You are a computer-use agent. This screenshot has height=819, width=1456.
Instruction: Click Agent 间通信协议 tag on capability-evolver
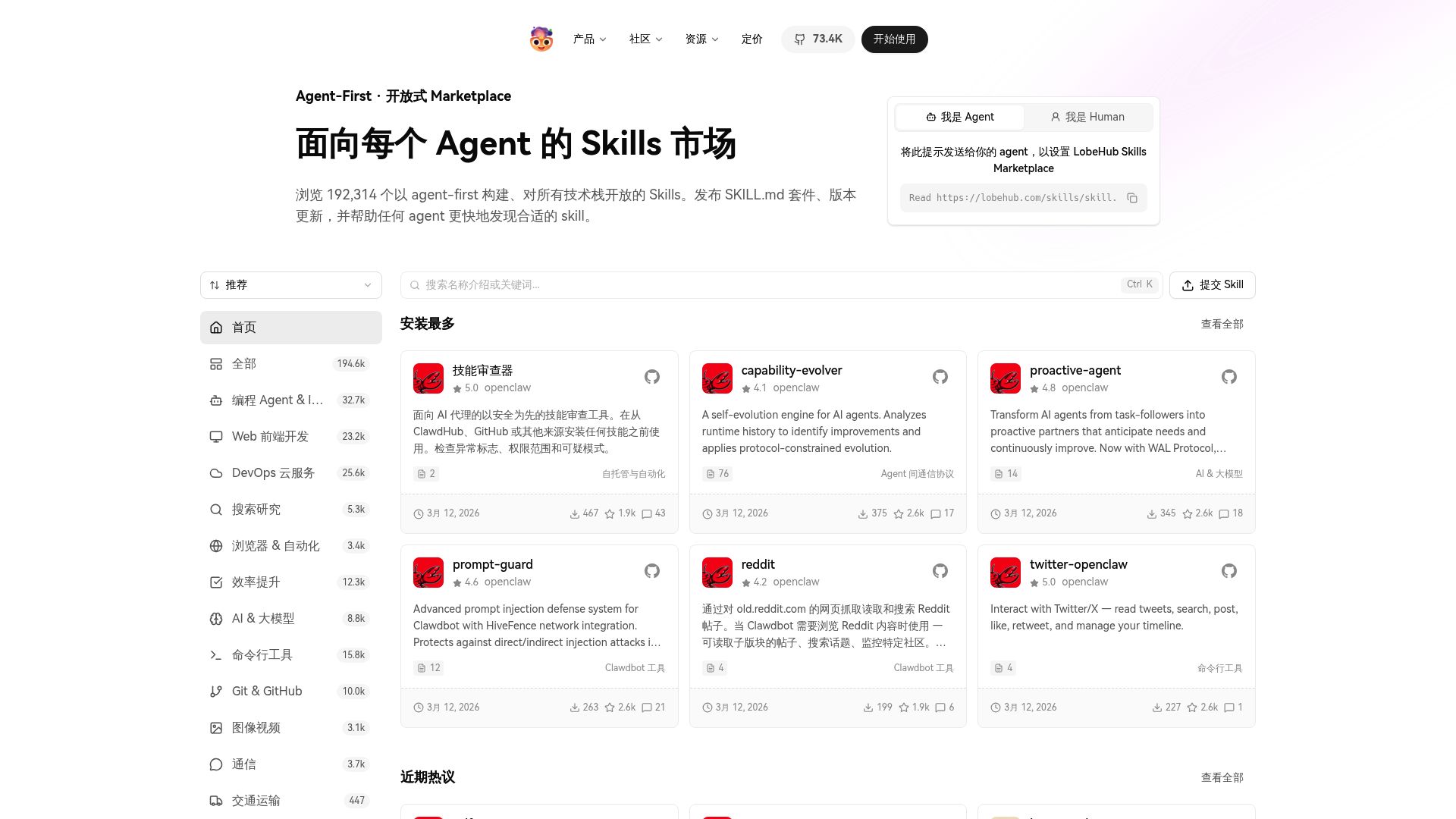917,474
